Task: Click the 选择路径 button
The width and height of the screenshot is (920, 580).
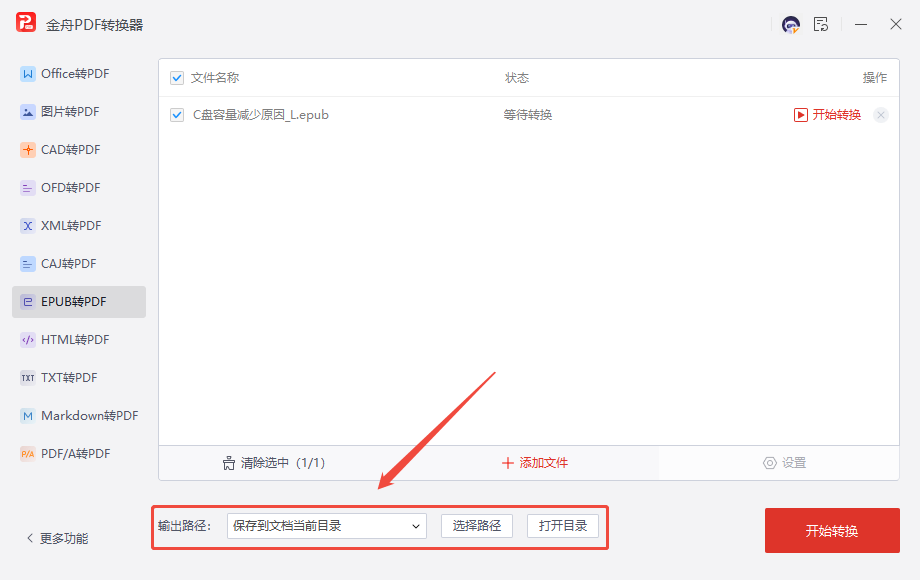Action: coord(477,526)
